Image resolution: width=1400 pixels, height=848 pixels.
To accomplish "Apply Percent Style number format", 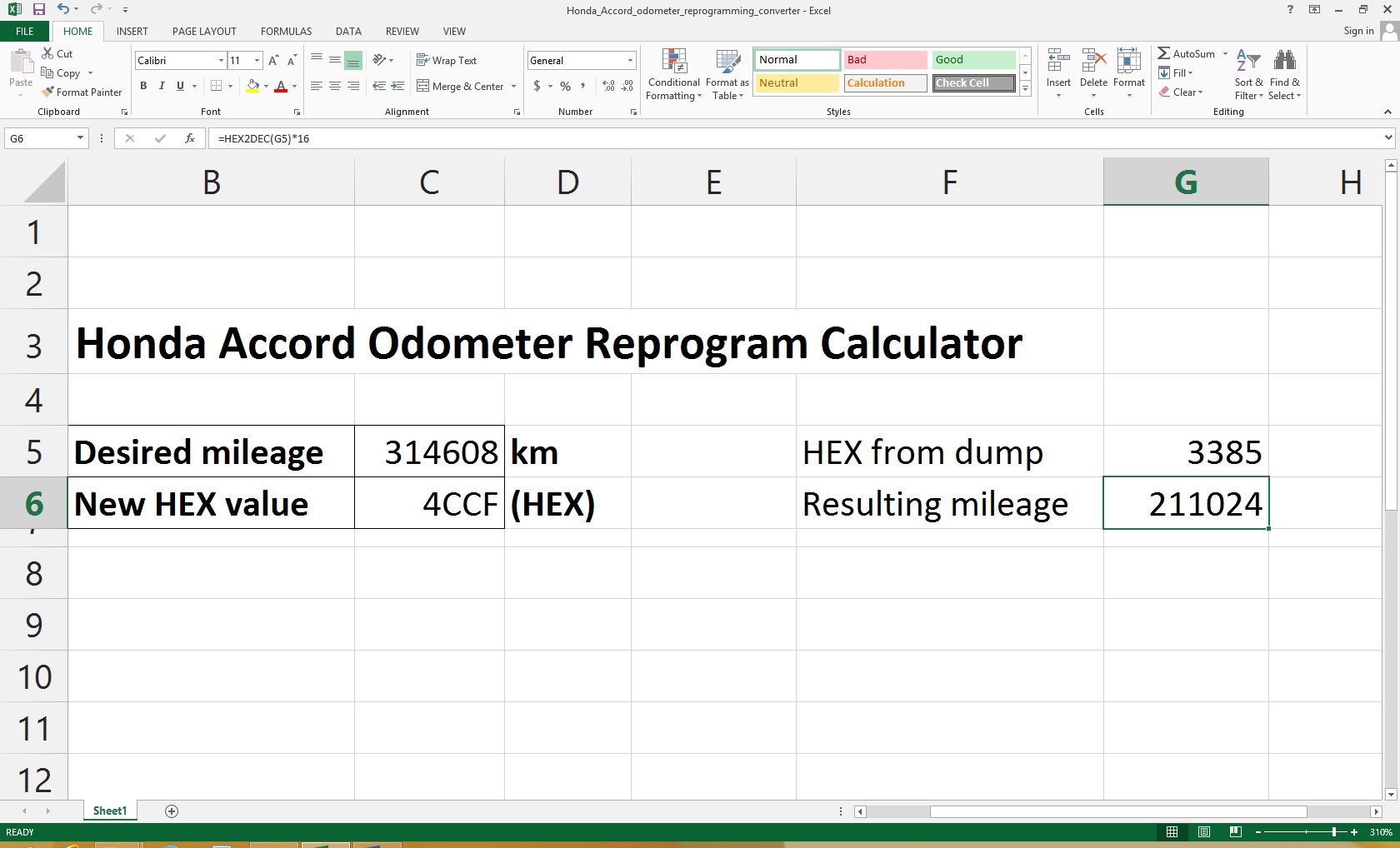I will (565, 86).
